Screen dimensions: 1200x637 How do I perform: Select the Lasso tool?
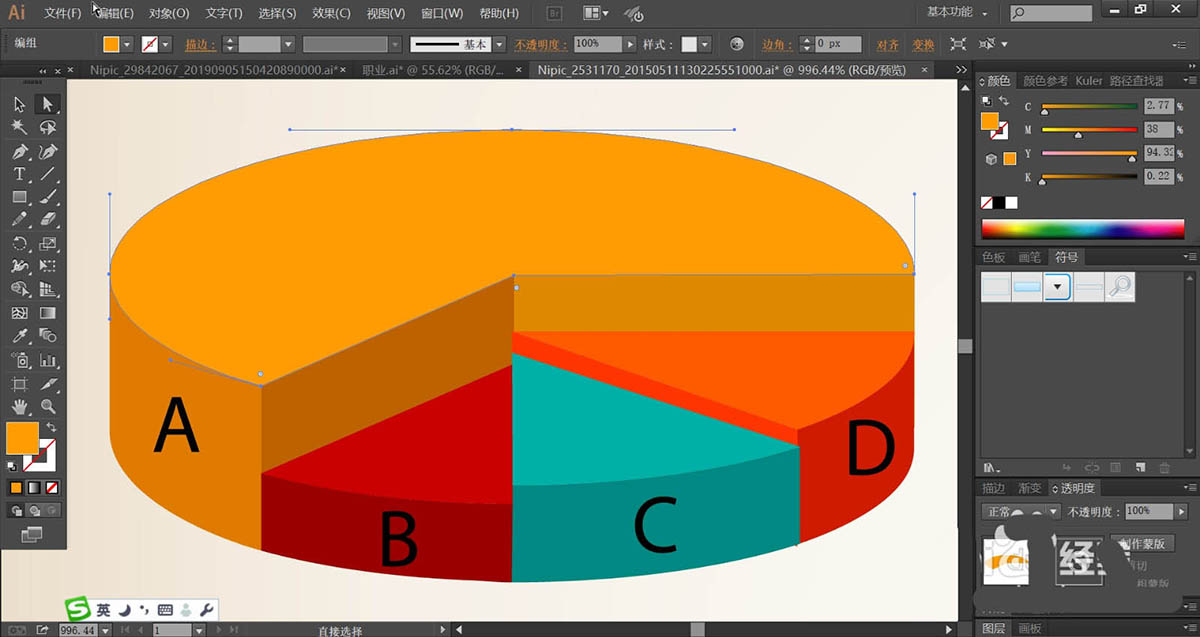pos(47,128)
